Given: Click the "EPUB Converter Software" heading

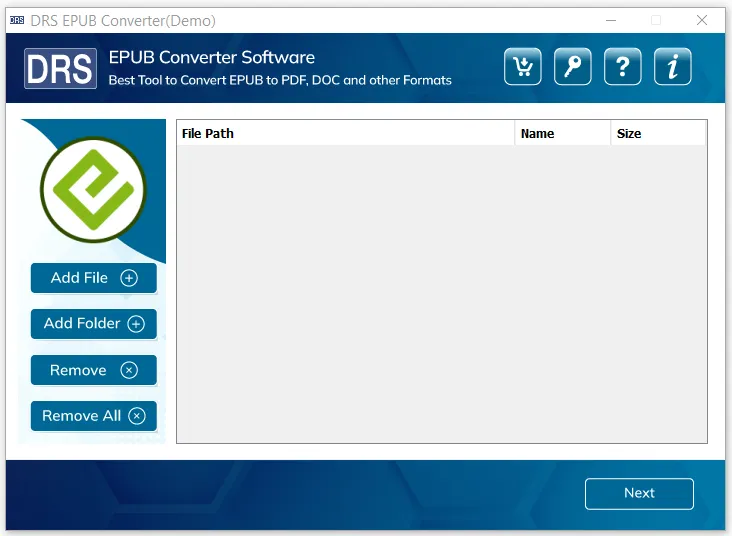Looking at the screenshot, I should (211, 57).
